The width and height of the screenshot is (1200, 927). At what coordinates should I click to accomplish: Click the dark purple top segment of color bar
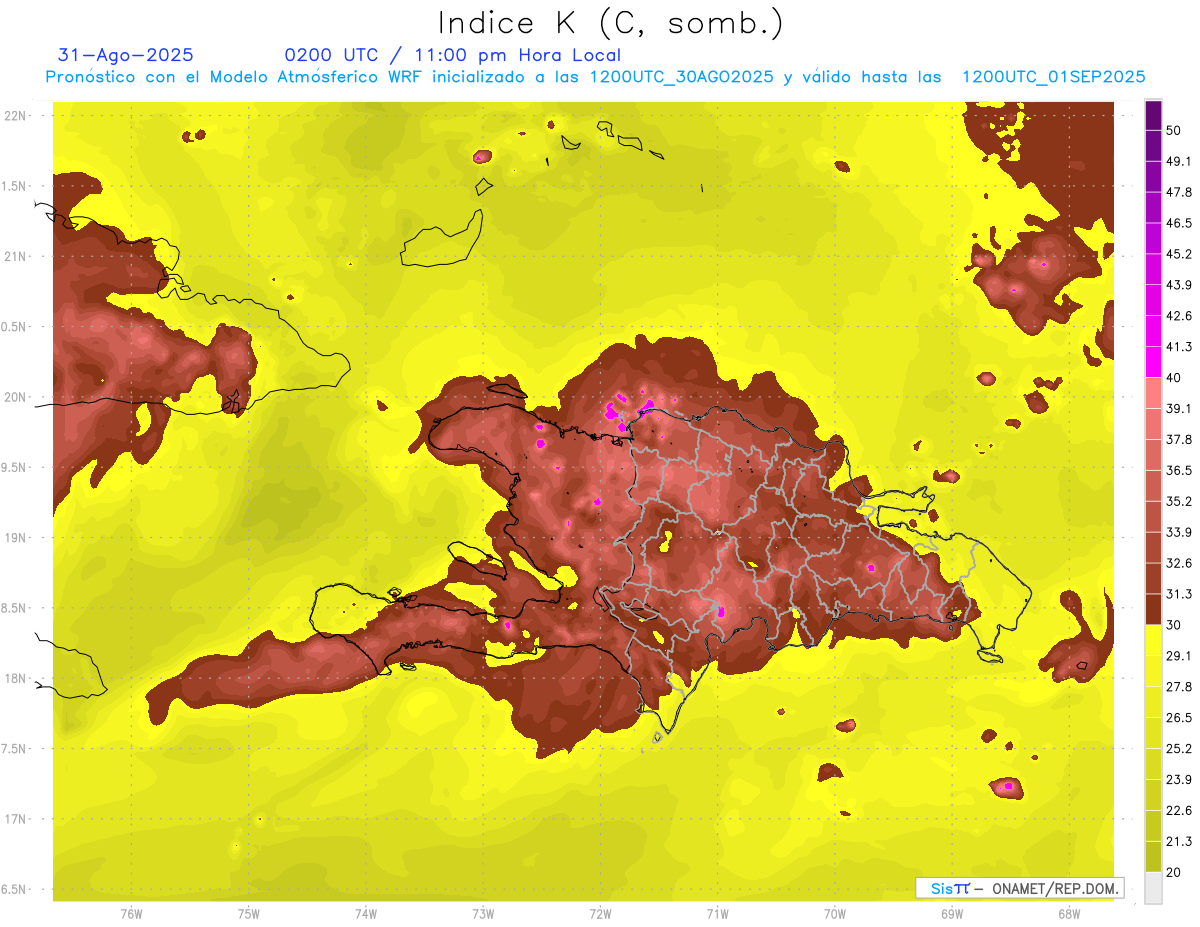coord(1153,115)
